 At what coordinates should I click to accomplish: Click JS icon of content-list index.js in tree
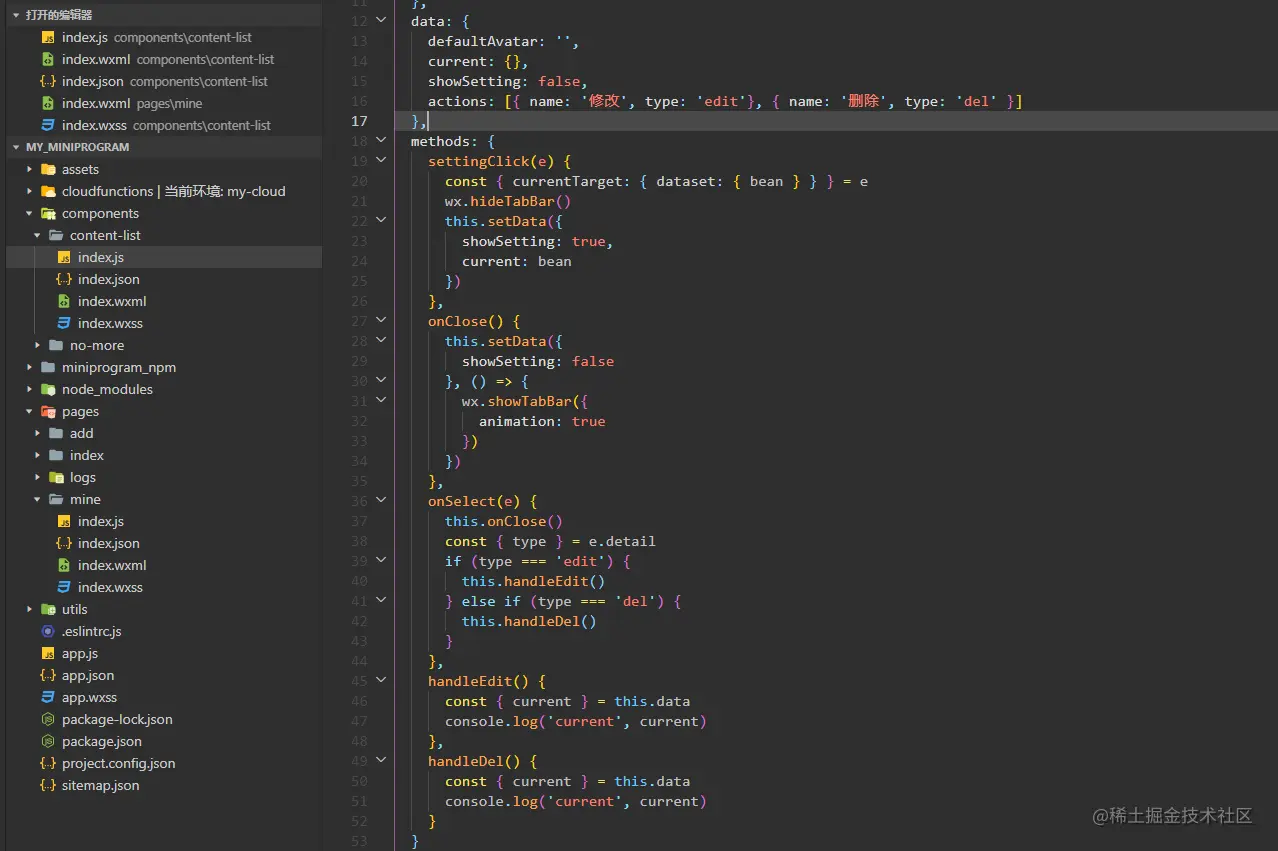tap(64, 257)
